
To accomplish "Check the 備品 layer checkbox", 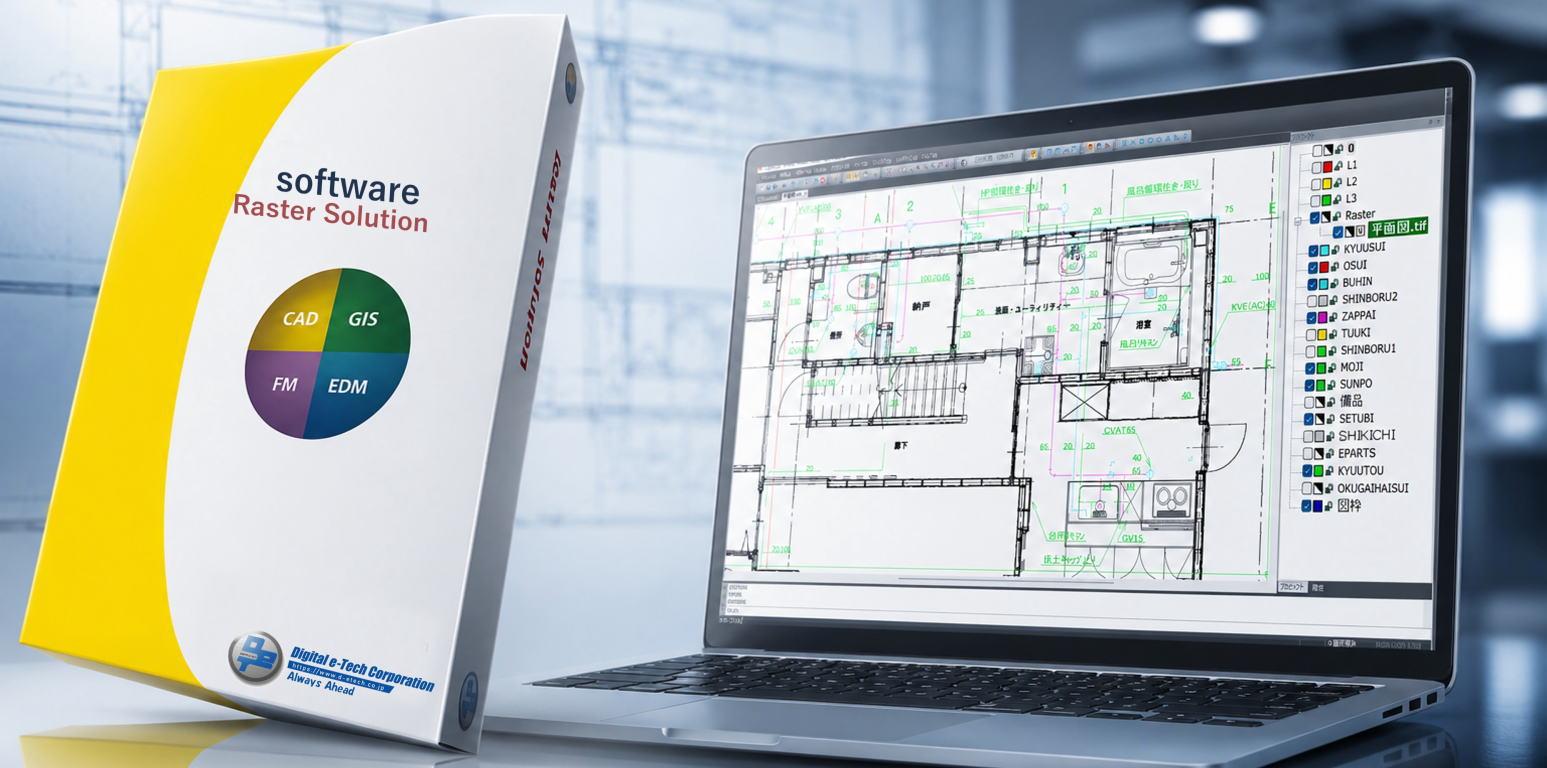I will (x=1311, y=403).
